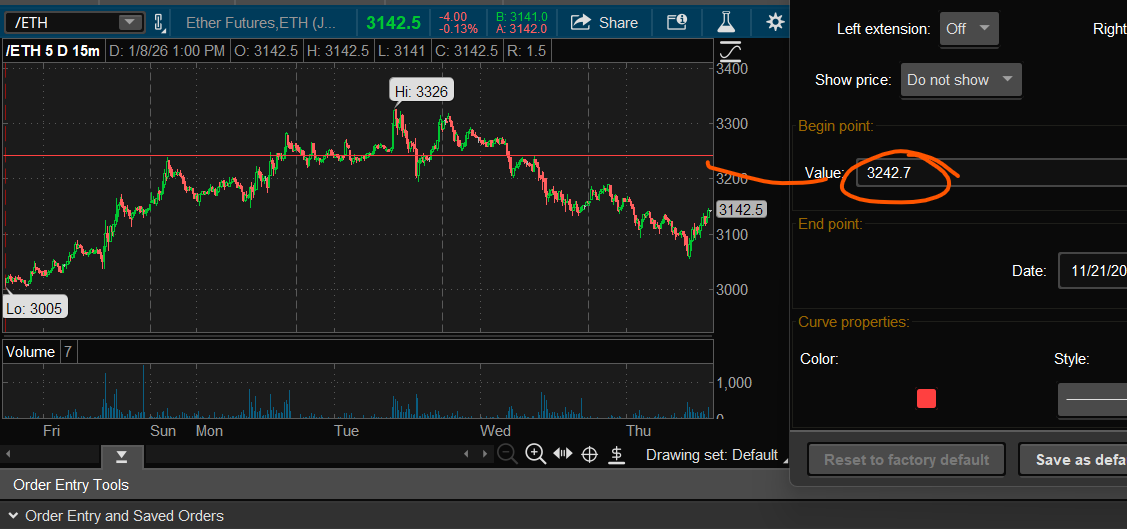This screenshot has height=529, width=1127.
Task: Click the horizontal pan arrows icon
Action: coord(563,454)
